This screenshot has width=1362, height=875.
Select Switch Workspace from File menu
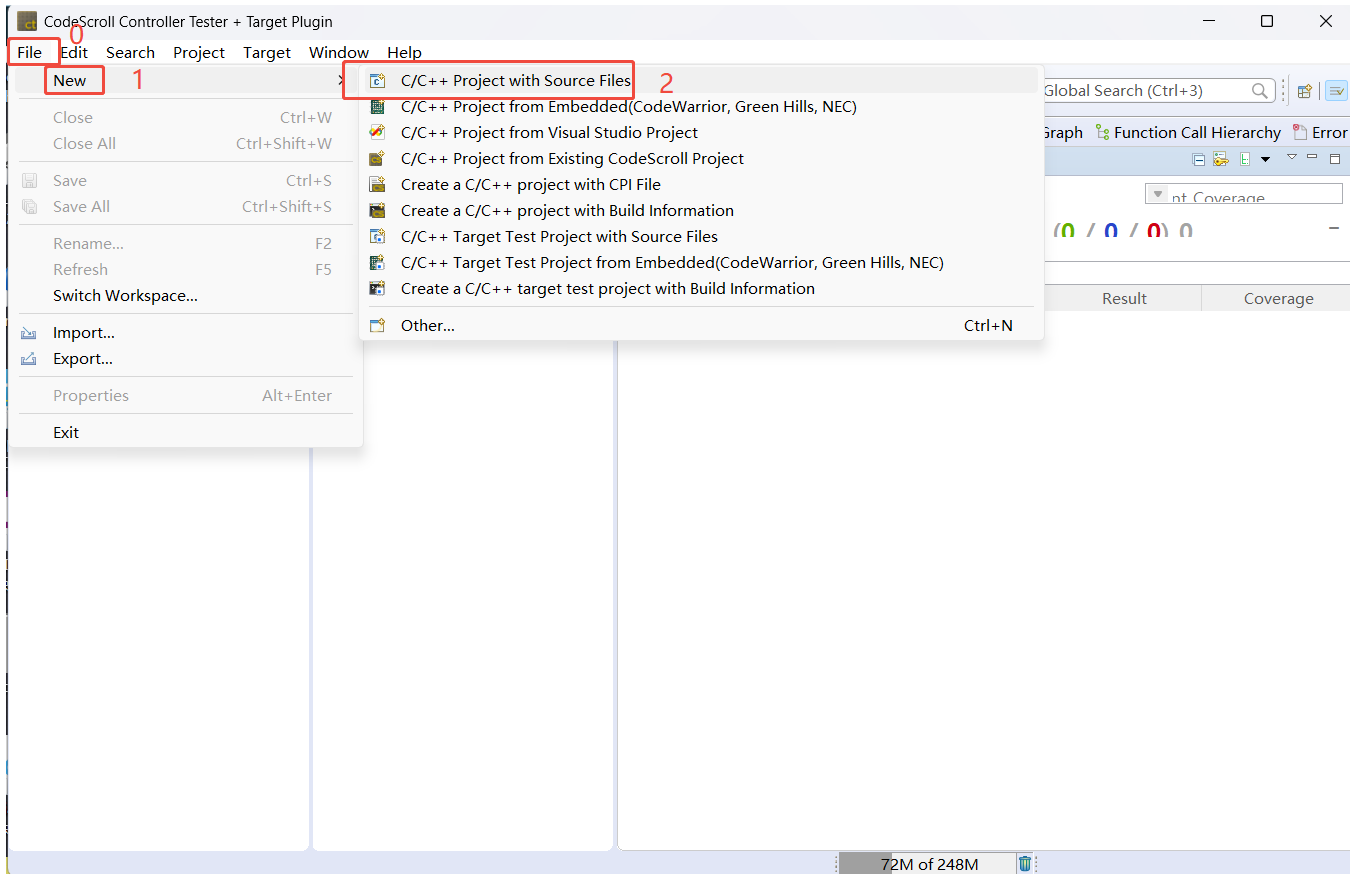click(125, 296)
